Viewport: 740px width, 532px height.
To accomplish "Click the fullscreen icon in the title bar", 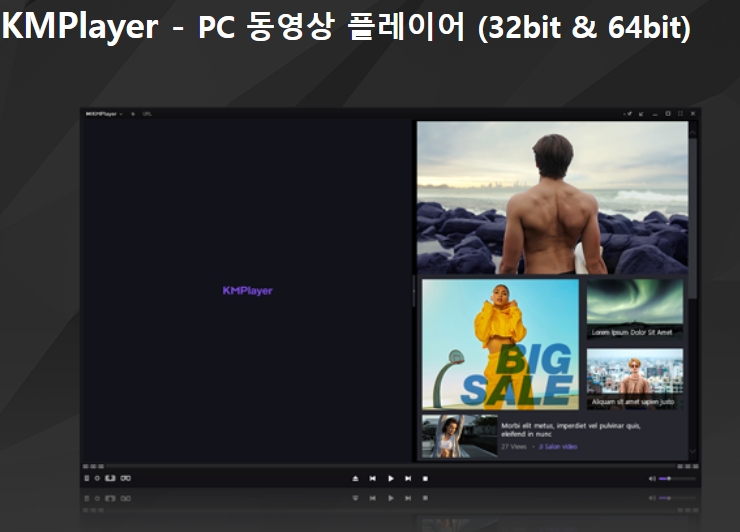I will (680, 114).
